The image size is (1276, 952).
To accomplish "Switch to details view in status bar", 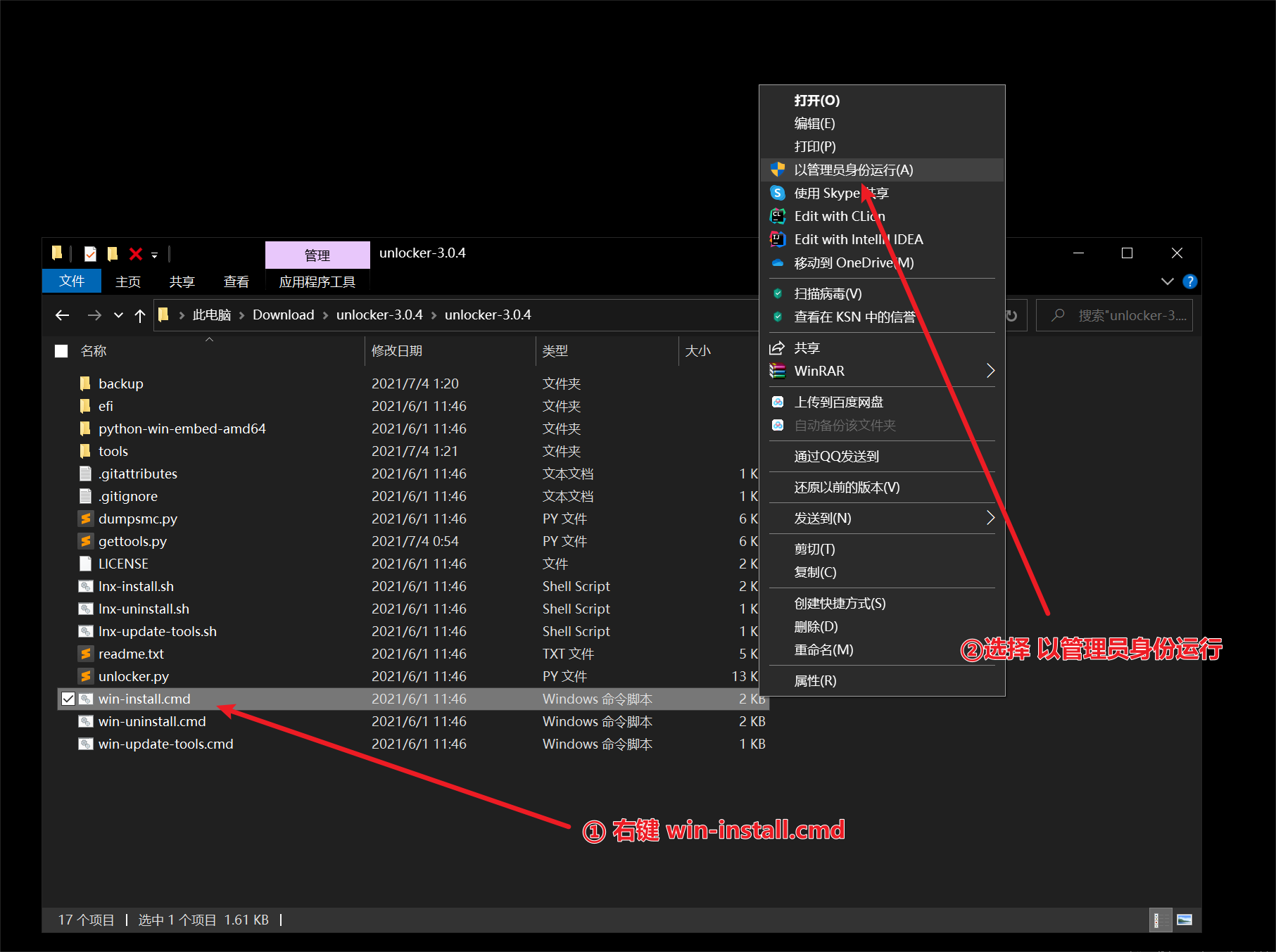I will (1157, 920).
